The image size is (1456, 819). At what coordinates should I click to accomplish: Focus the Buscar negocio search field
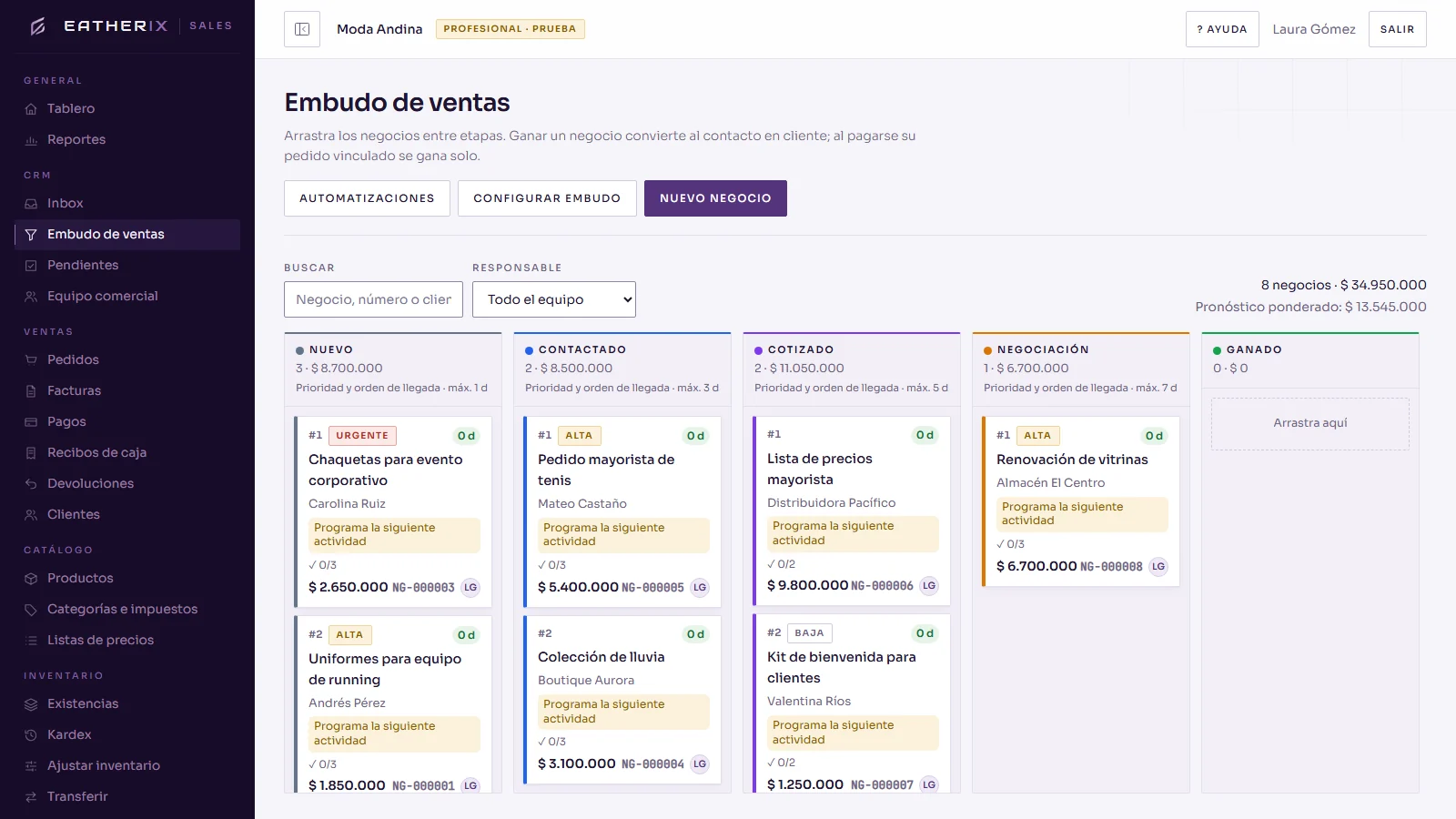(373, 299)
